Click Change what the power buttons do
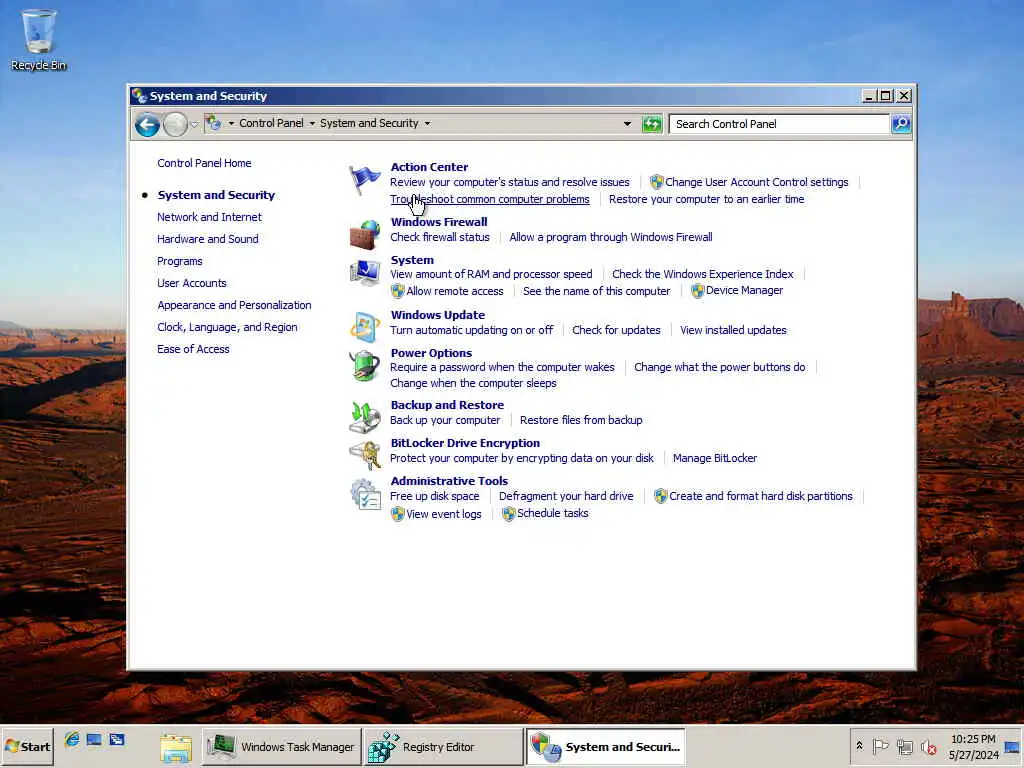 720,367
